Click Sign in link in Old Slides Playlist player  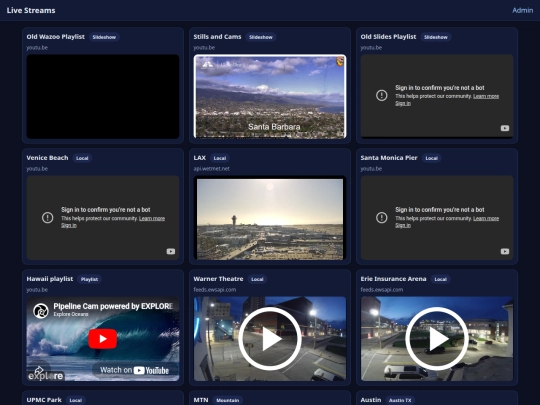403,103
